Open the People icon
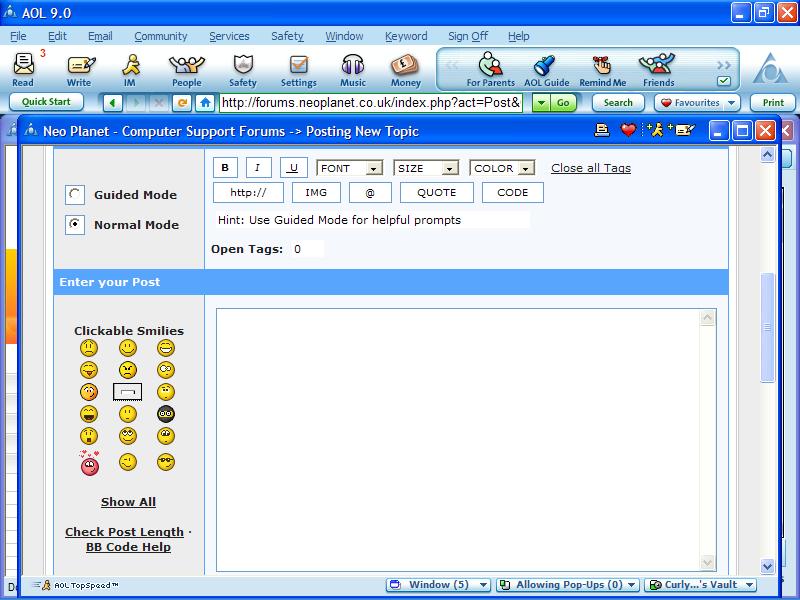 pyautogui.click(x=187, y=69)
